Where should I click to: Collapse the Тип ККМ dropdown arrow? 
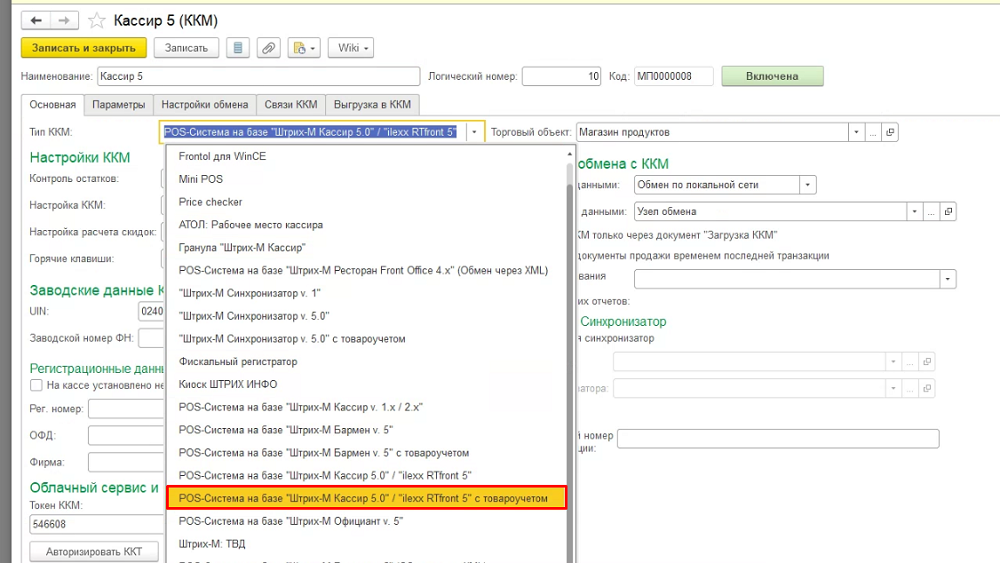point(473,132)
